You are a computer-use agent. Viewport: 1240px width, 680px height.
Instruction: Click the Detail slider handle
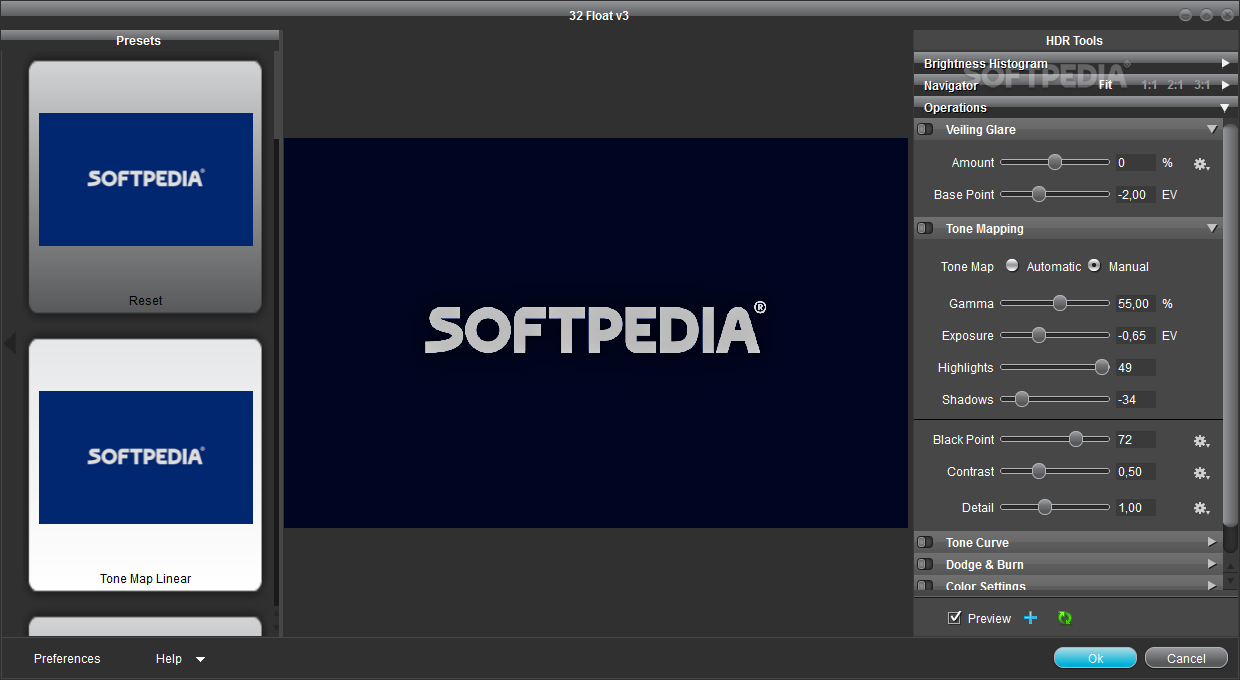[1045, 507]
